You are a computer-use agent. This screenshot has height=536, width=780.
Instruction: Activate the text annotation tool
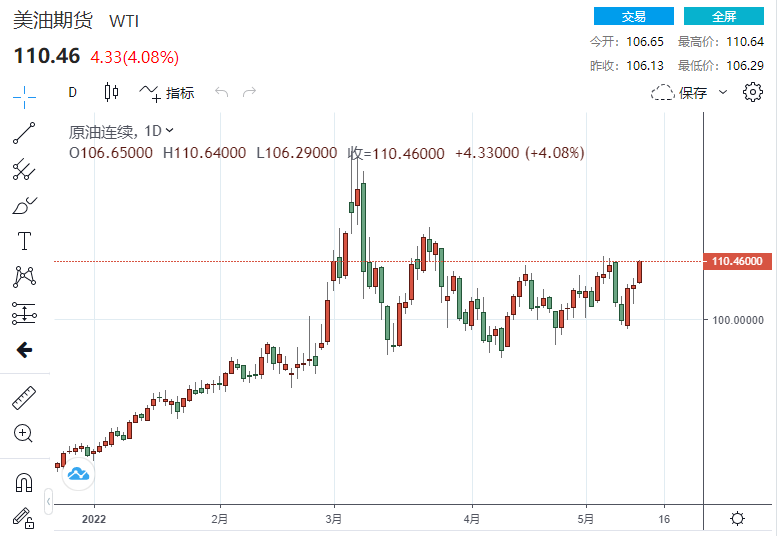(x=24, y=241)
